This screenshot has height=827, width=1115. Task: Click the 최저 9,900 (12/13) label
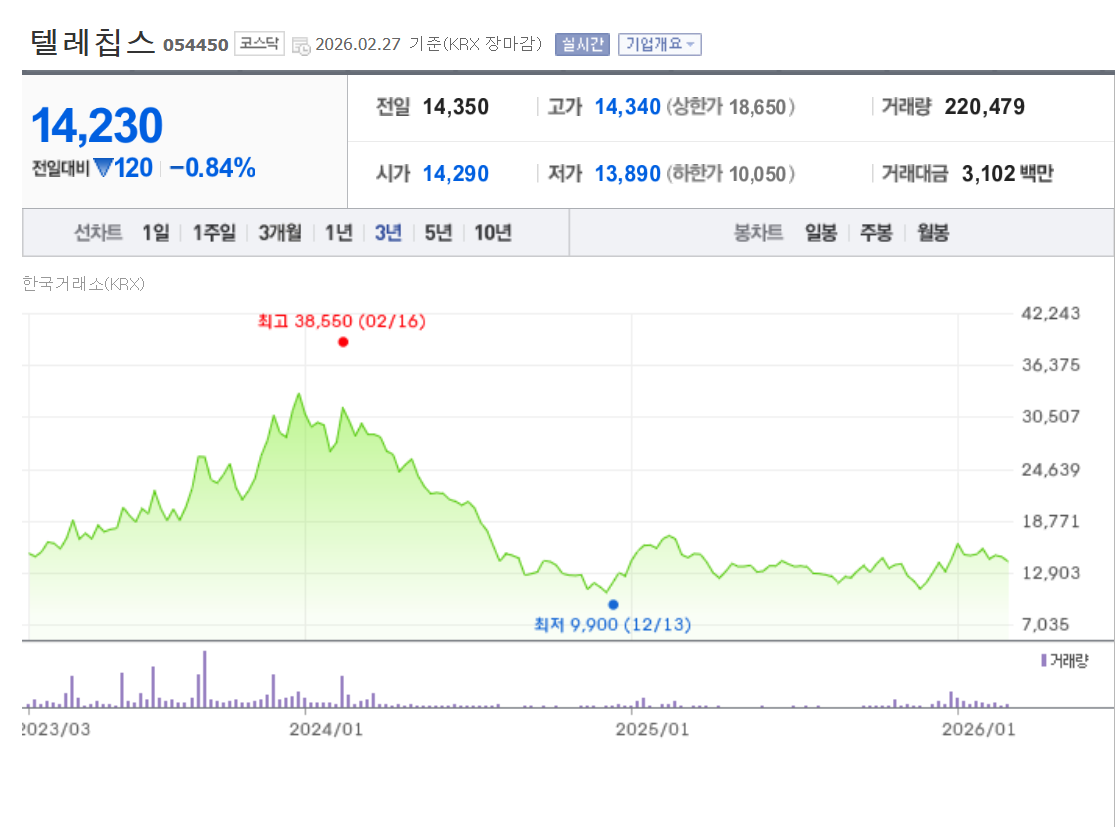coord(612,624)
